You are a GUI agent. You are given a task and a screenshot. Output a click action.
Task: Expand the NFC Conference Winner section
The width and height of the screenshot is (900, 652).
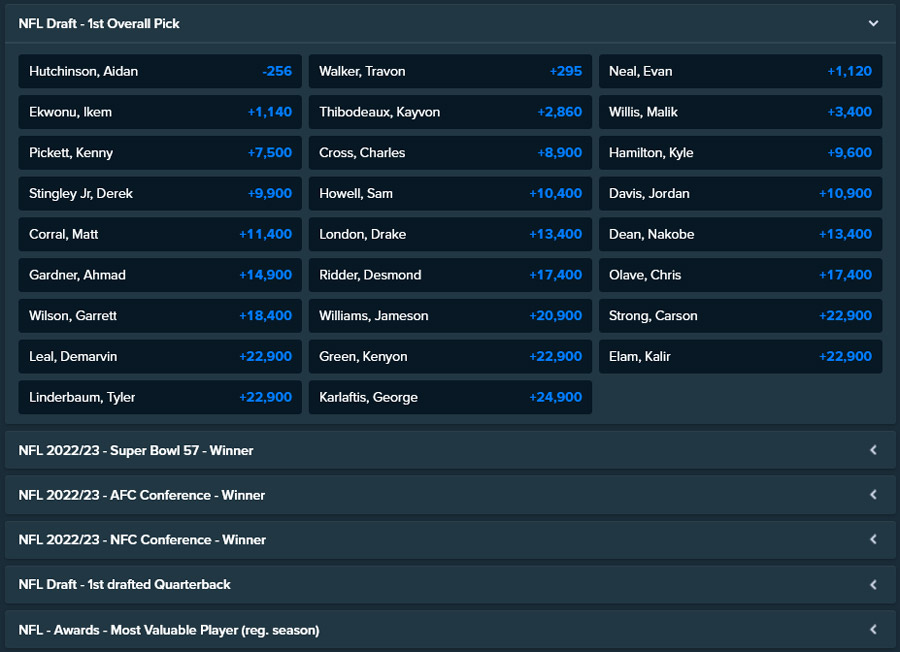click(450, 540)
